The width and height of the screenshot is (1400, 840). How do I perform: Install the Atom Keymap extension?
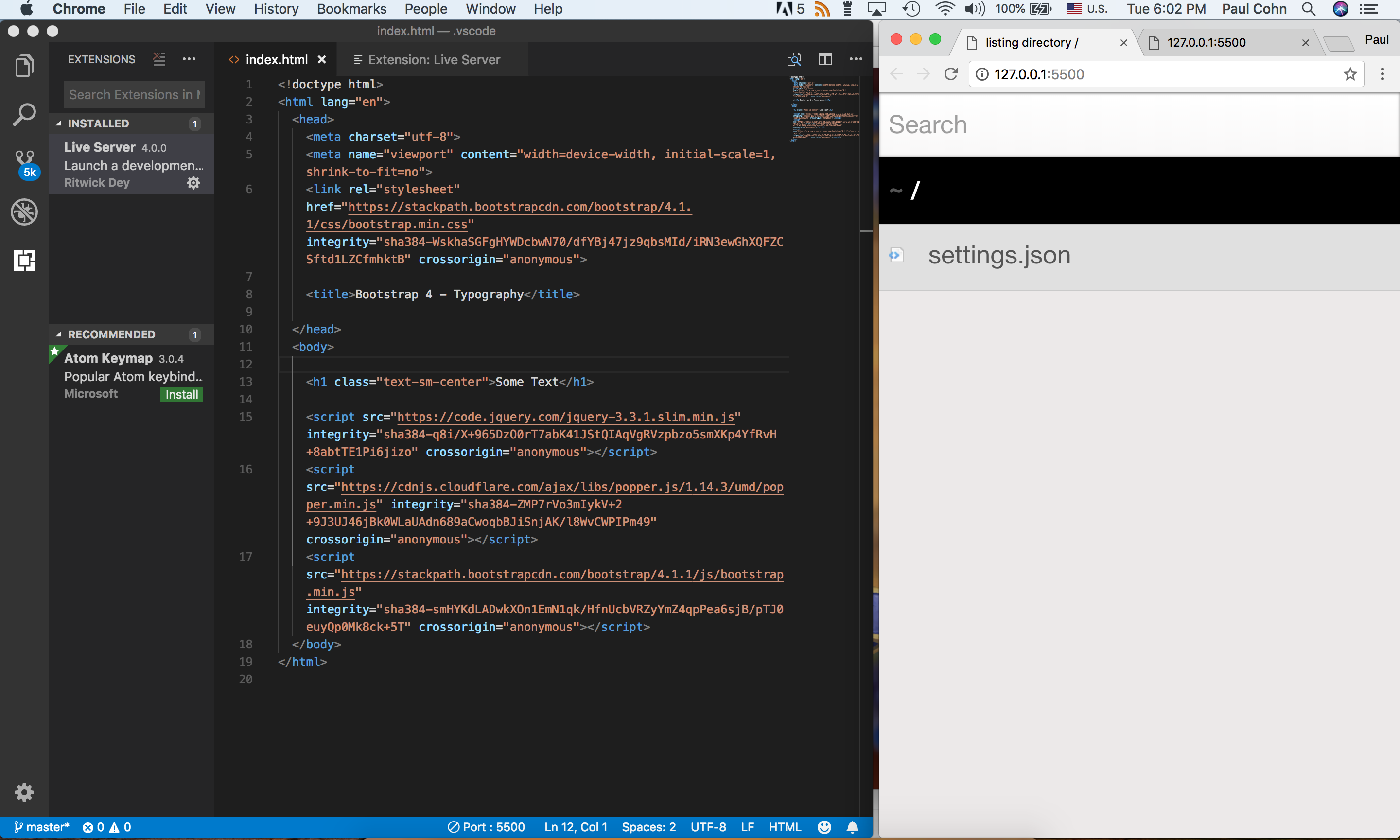[181, 394]
